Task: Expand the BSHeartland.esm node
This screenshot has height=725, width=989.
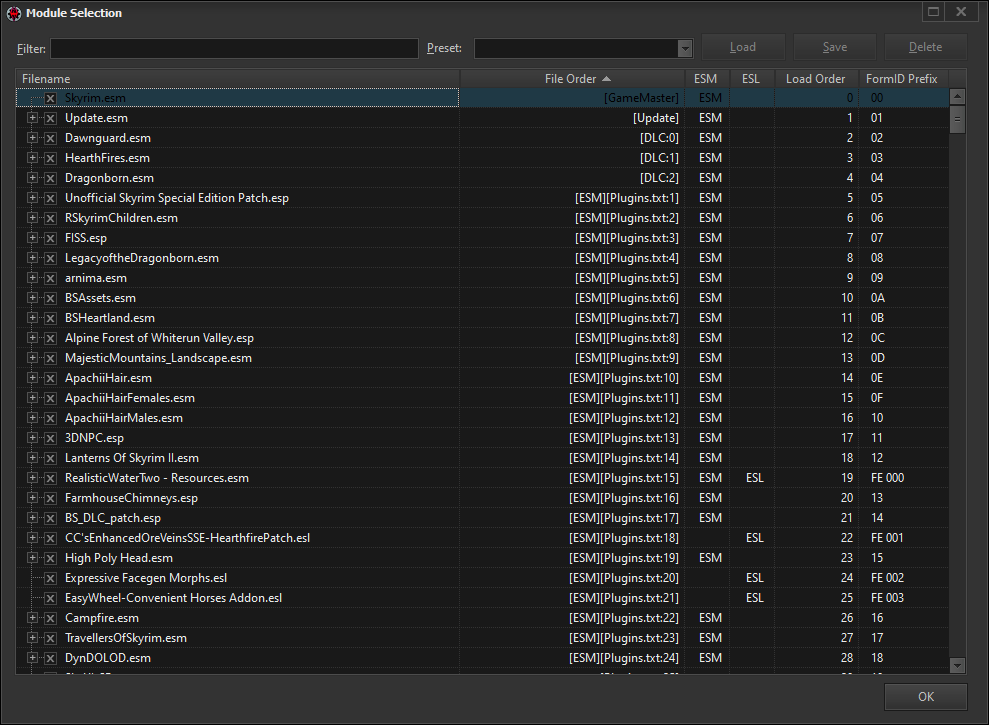Action: tap(32, 318)
